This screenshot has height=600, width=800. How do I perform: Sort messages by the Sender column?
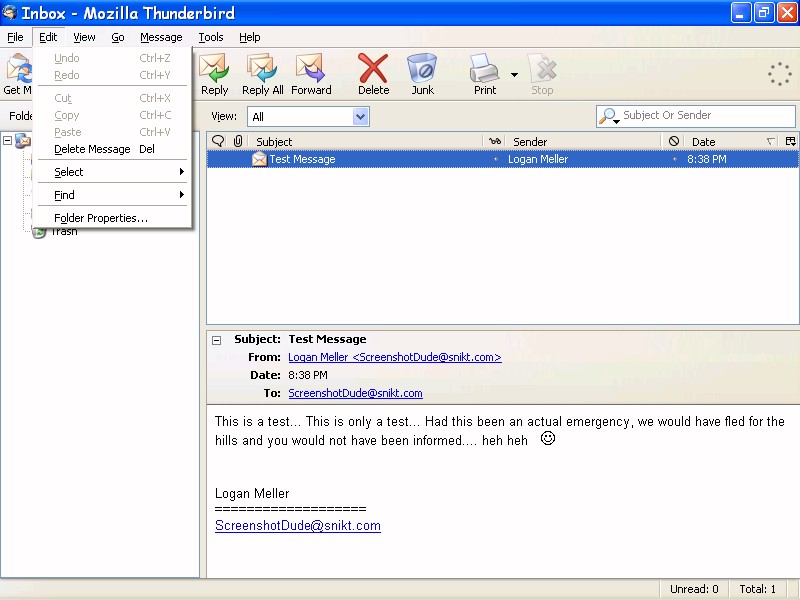click(x=585, y=141)
